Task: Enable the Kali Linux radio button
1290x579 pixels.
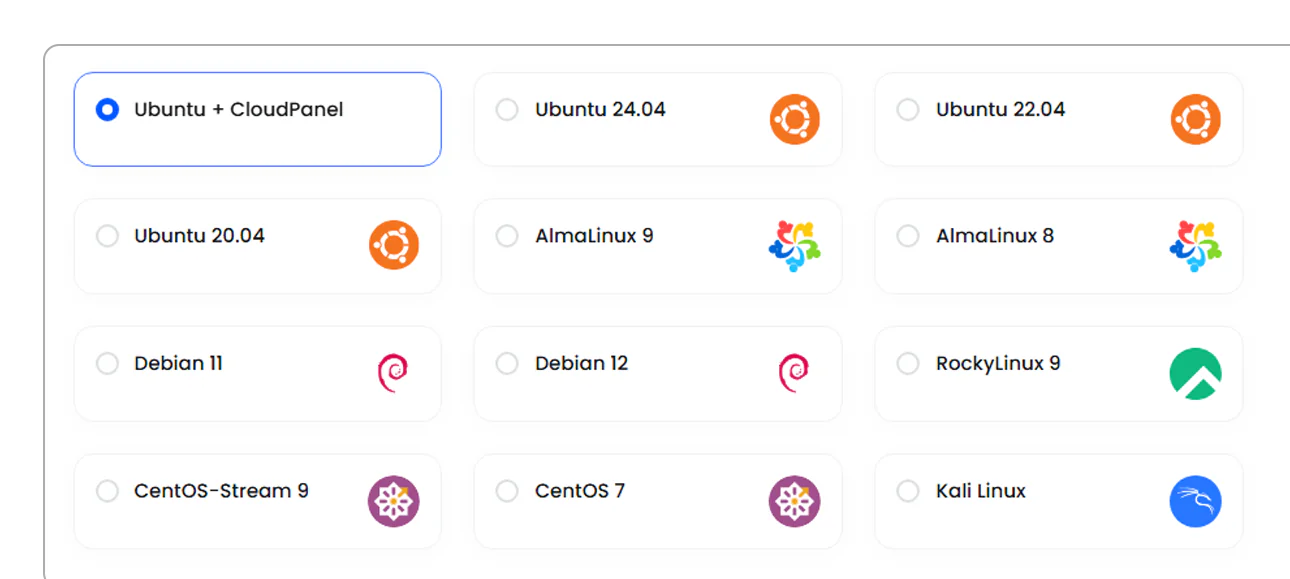Action: (x=907, y=491)
